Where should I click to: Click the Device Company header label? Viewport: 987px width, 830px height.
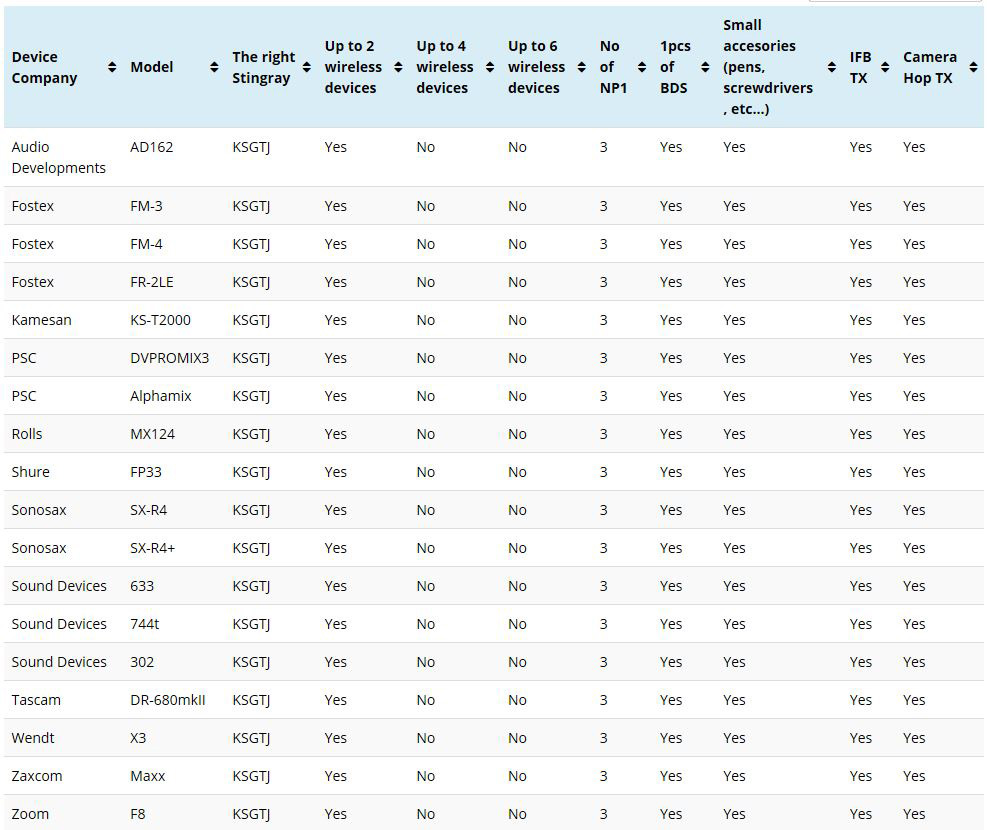tap(44, 67)
